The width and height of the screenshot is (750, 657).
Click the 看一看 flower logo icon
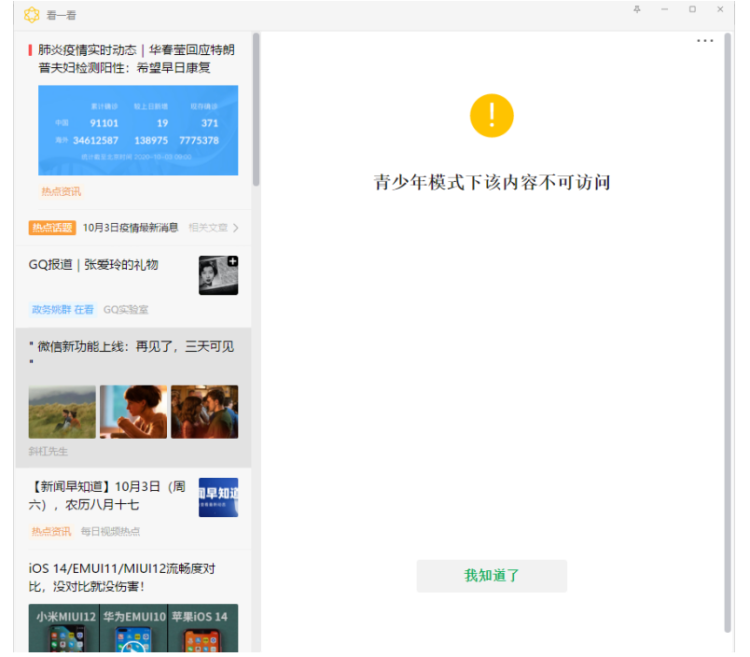coord(31,15)
